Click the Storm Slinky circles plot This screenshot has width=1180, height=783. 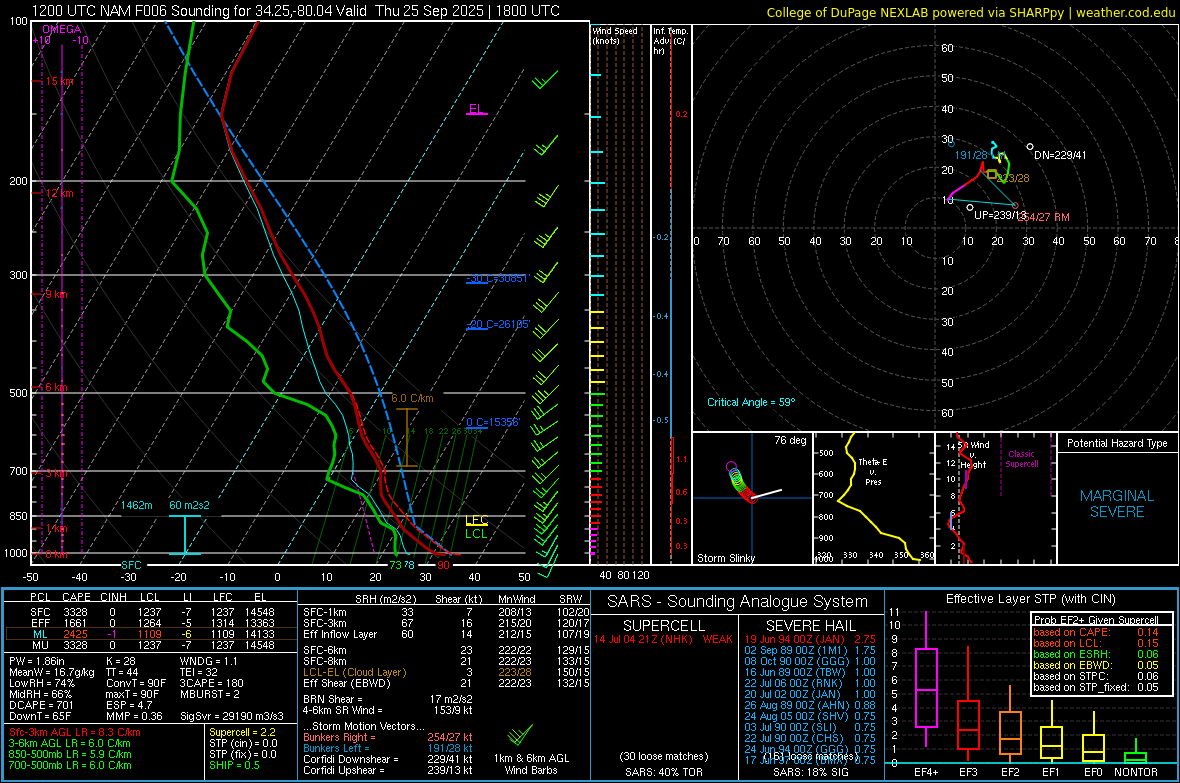[739, 482]
